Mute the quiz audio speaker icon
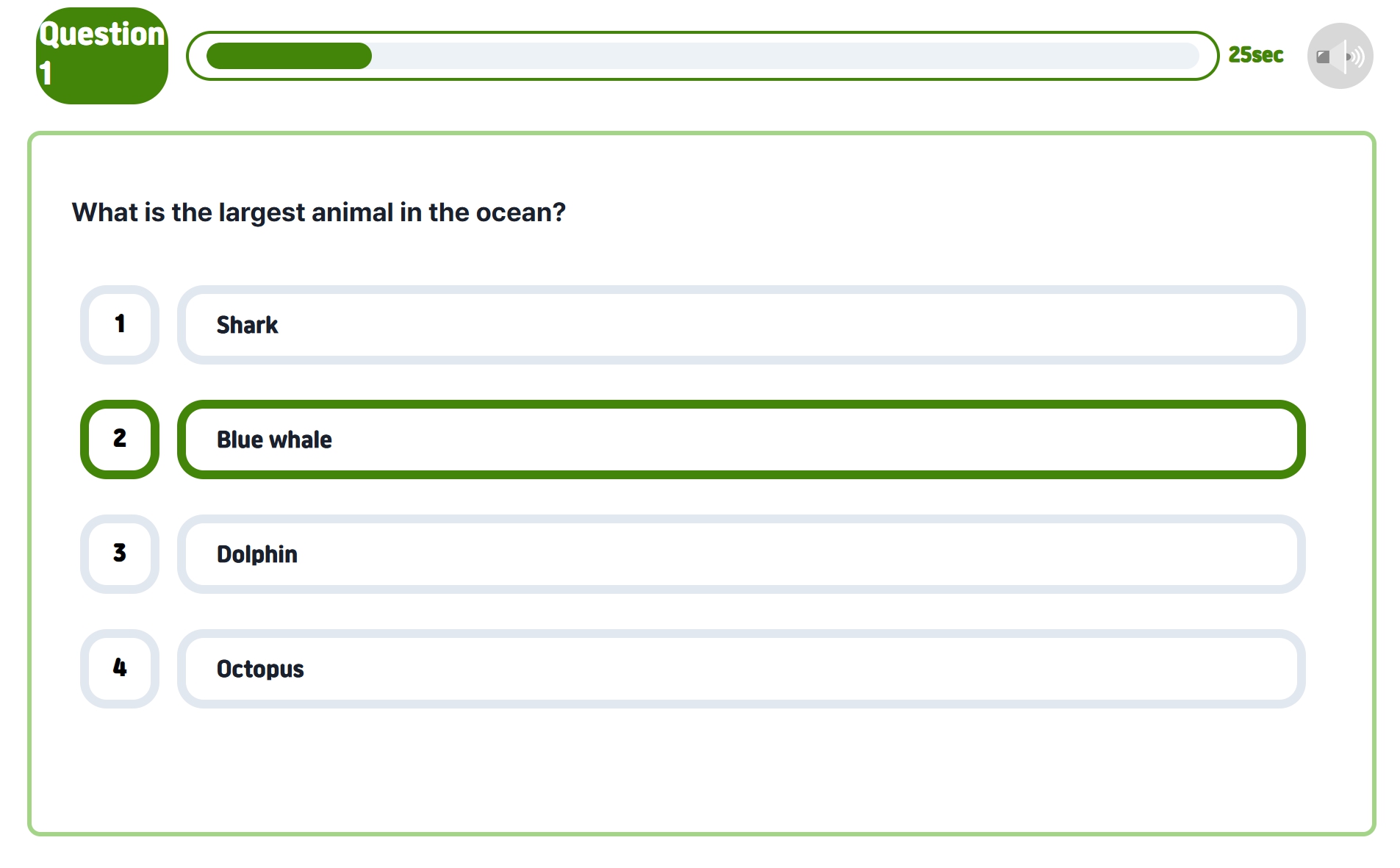The height and width of the screenshot is (868, 1400). (x=1340, y=56)
